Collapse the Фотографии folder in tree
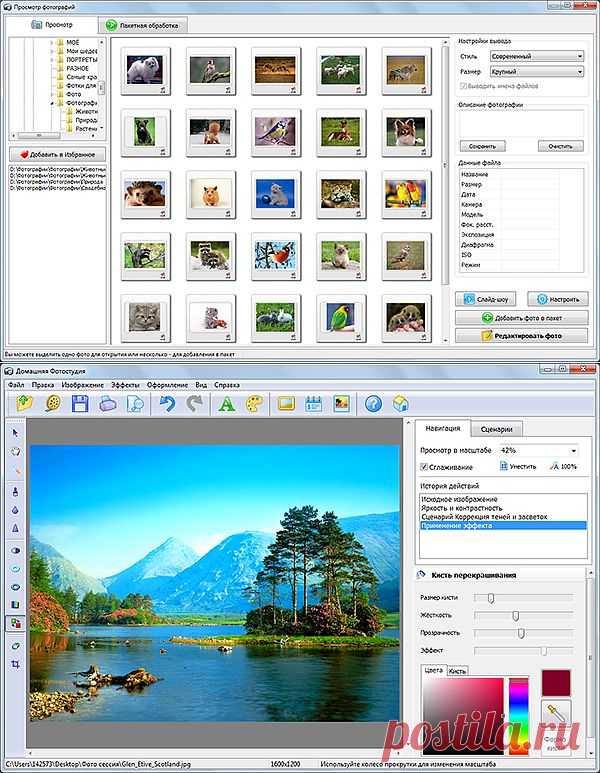Image resolution: width=600 pixels, height=773 pixels. tap(52, 103)
